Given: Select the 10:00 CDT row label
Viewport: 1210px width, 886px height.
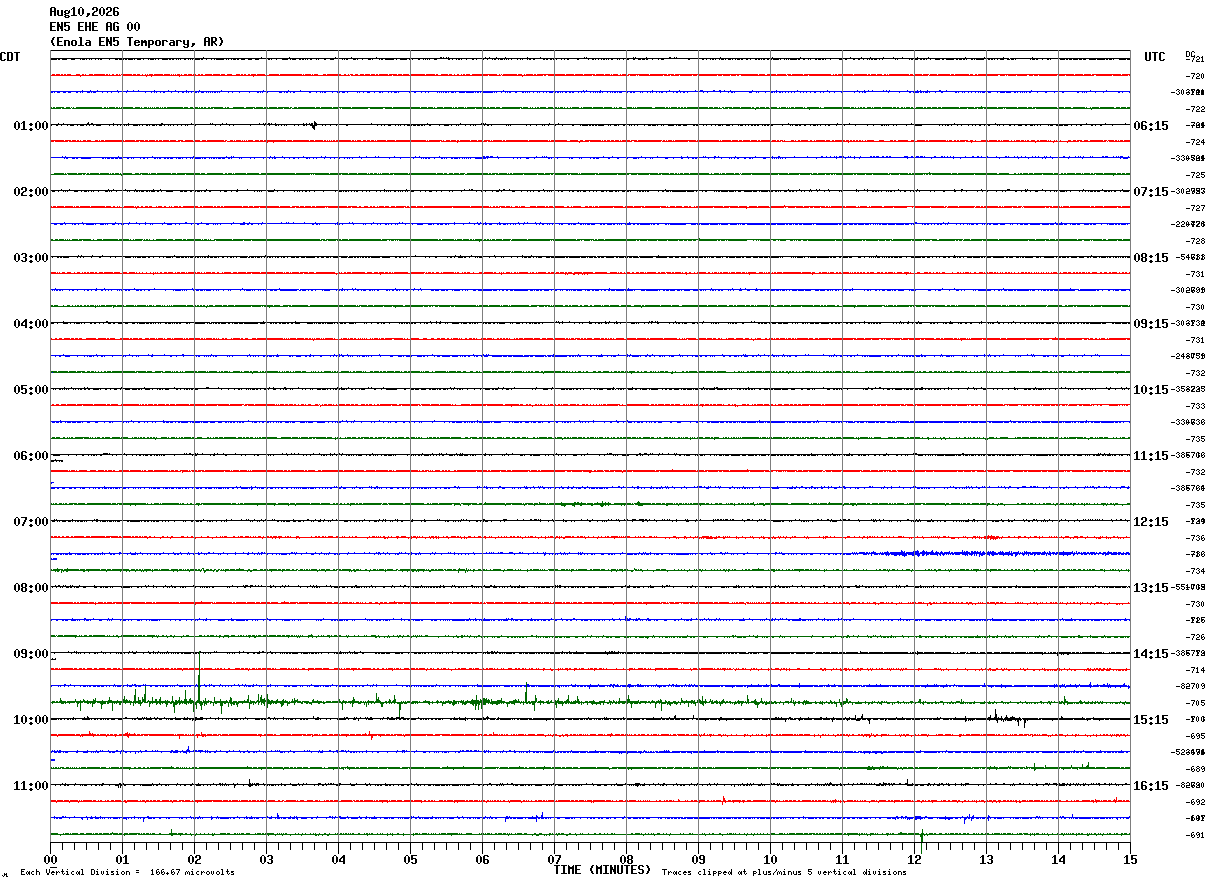Looking at the screenshot, I should (31, 720).
